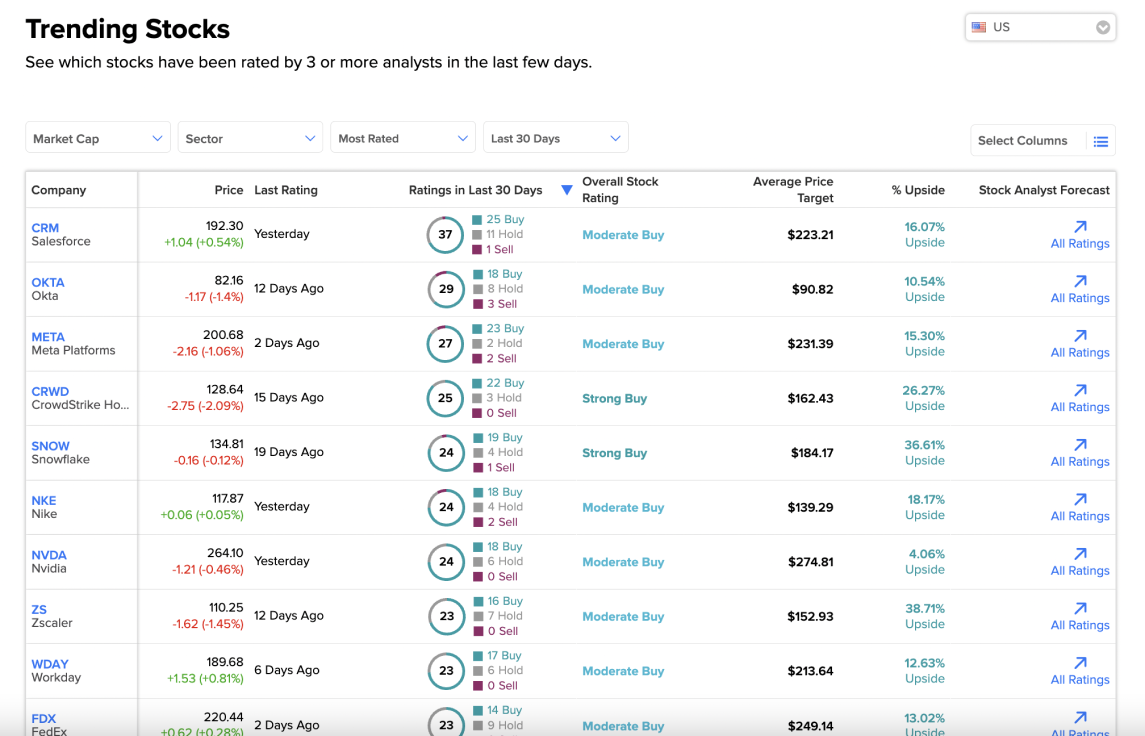Open the Sector filter dropdown

pyautogui.click(x=250, y=138)
